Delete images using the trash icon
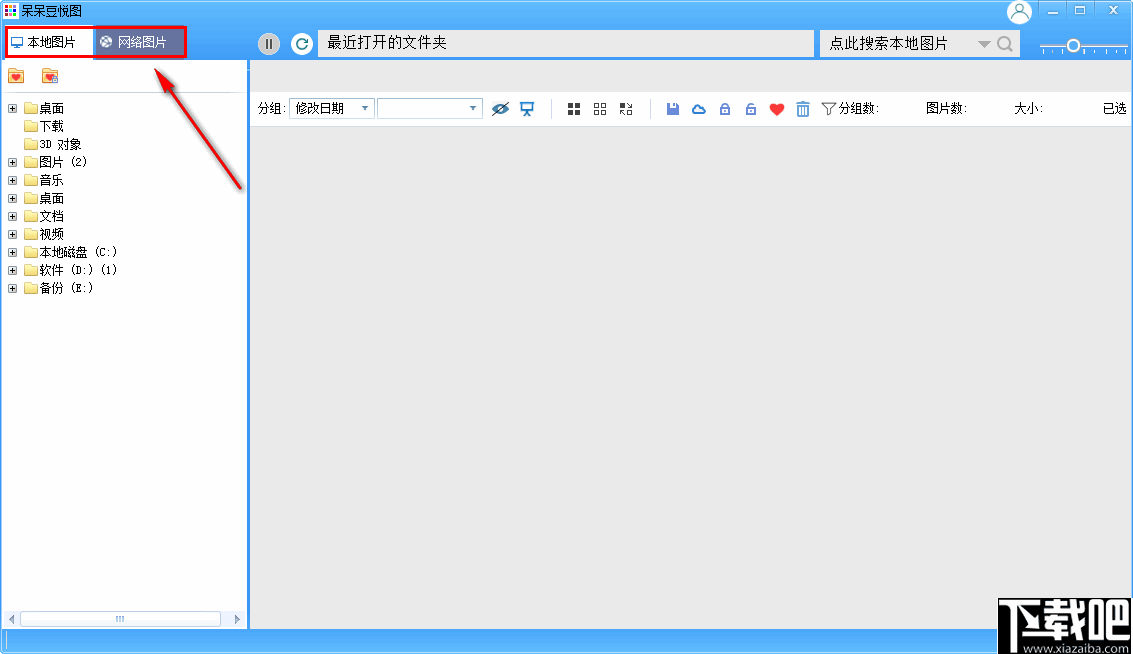The image size is (1133, 654). pyautogui.click(x=803, y=109)
